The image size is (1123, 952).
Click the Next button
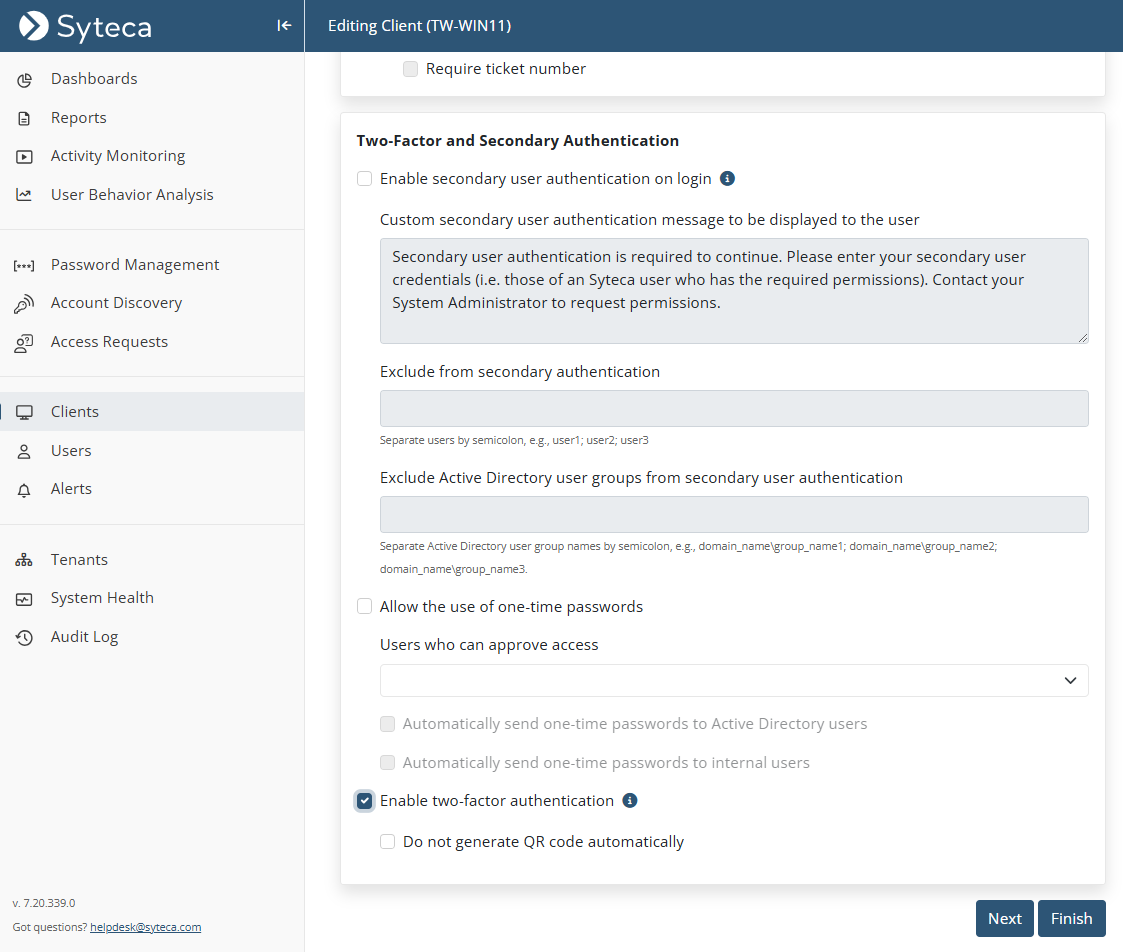point(1004,919)
